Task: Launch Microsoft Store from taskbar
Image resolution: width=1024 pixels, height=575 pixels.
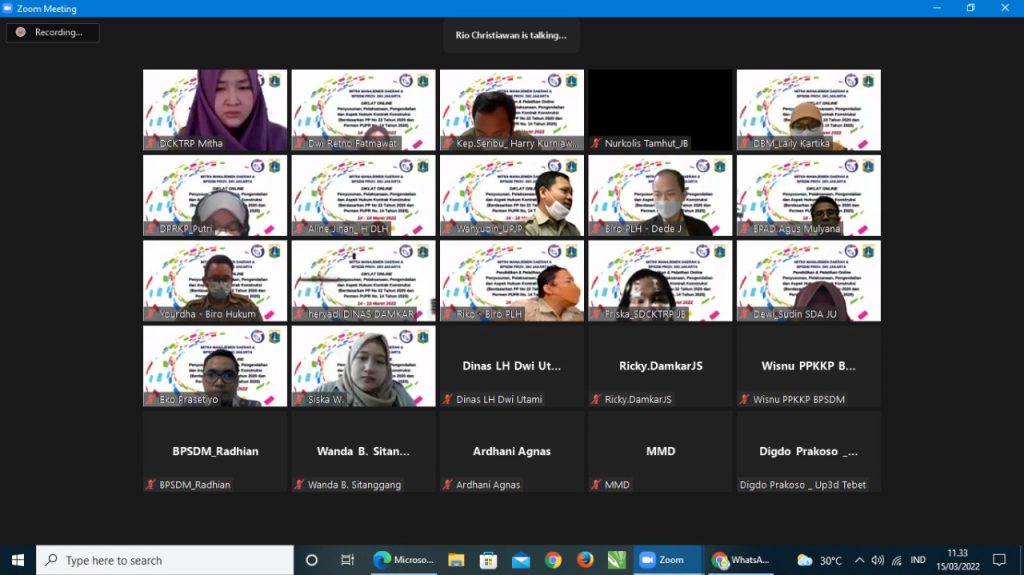Action: 488,560
